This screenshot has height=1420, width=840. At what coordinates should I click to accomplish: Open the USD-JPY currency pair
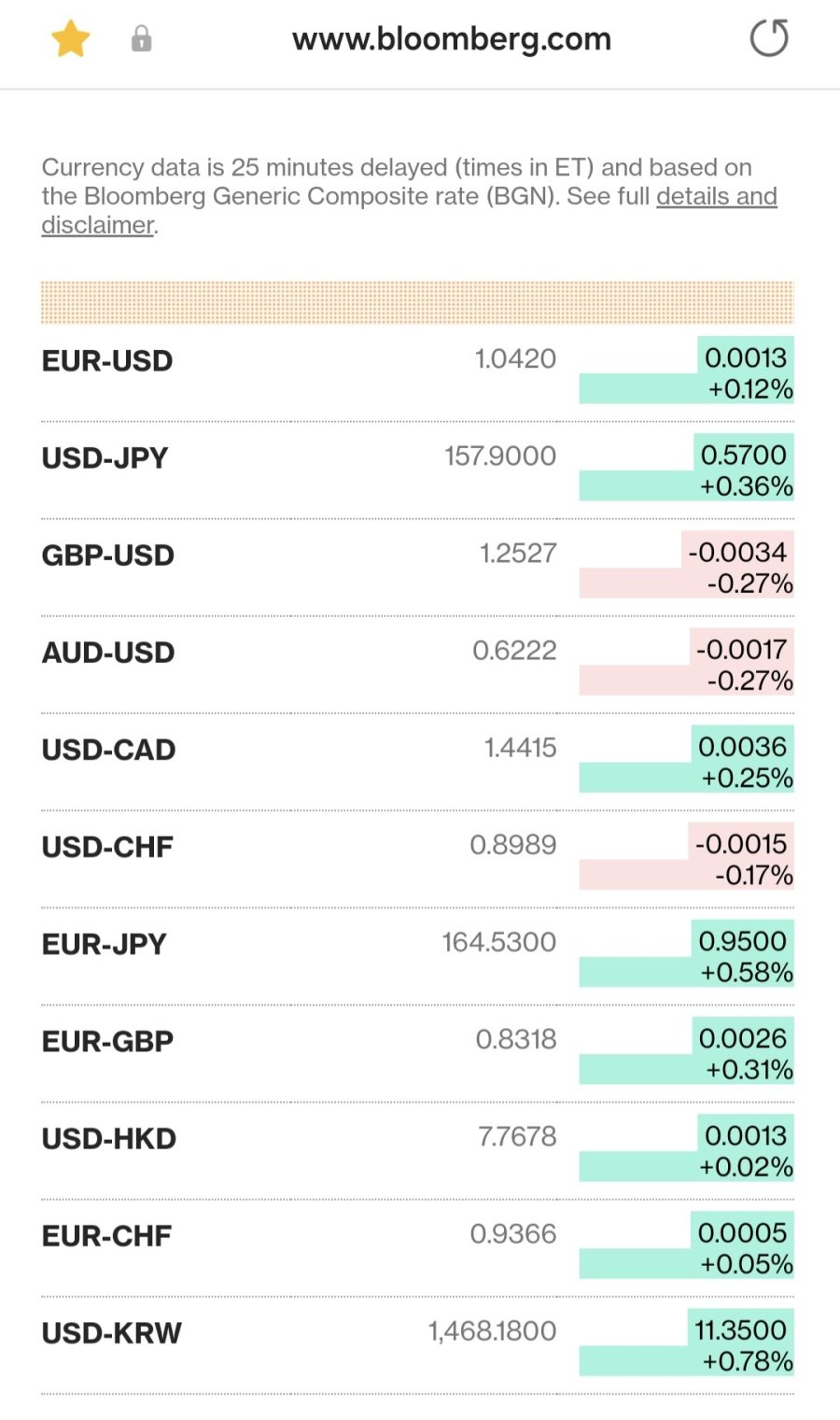pos(105,458)
